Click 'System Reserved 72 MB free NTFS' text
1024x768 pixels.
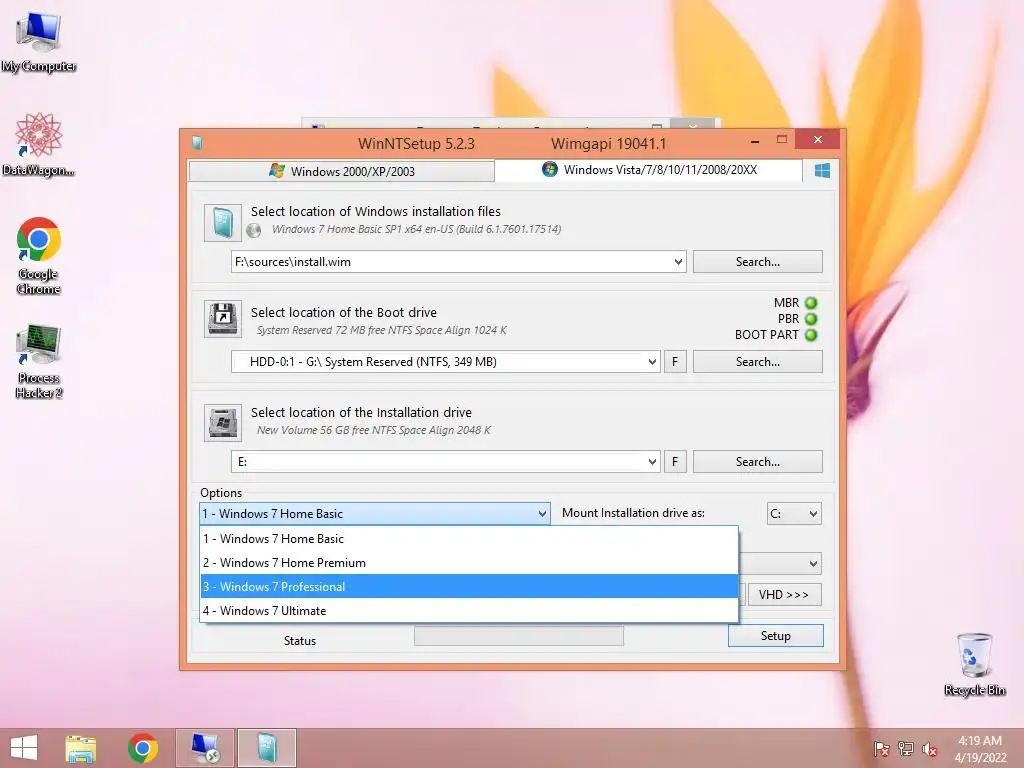pos(382,330)
